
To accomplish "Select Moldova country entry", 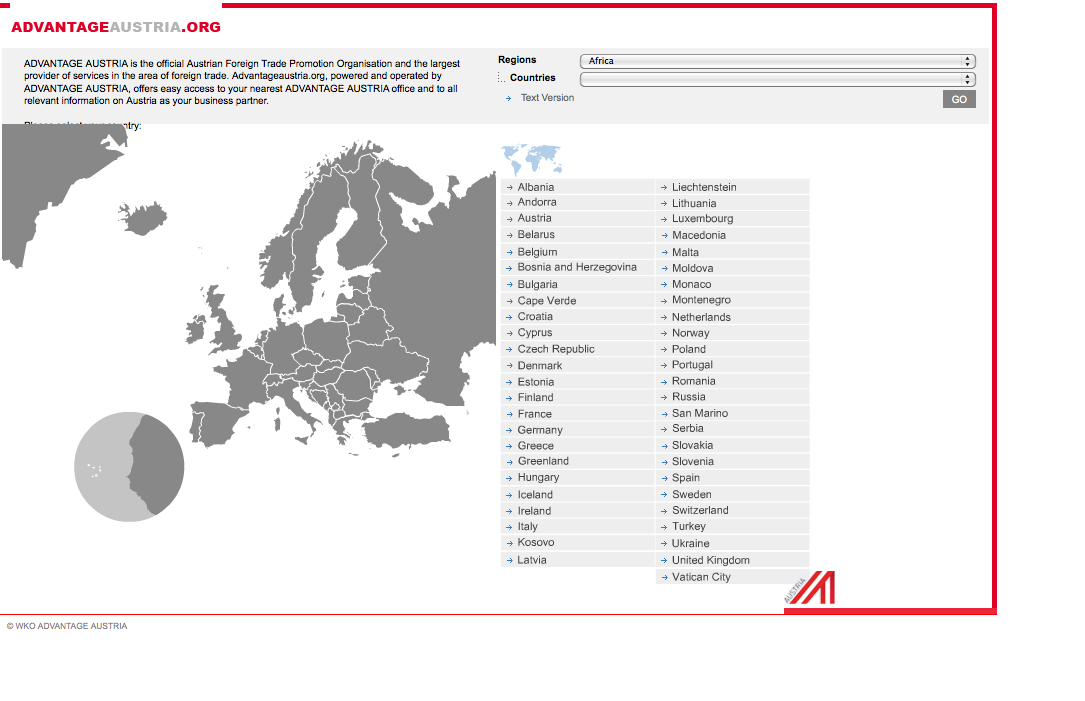I will pyautogui.click(x=693, y=268).
